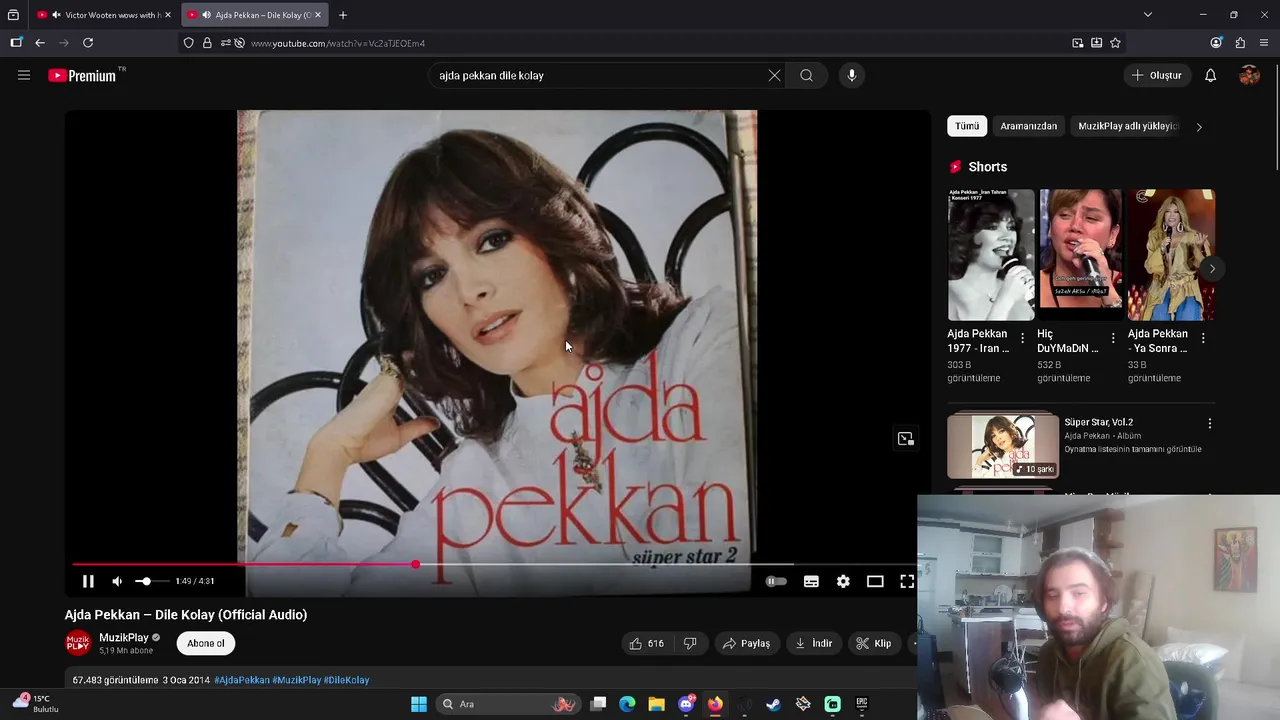
Task: Click Oynatma listesinin tamamını görüntüle link
Action: (1133, 449)
